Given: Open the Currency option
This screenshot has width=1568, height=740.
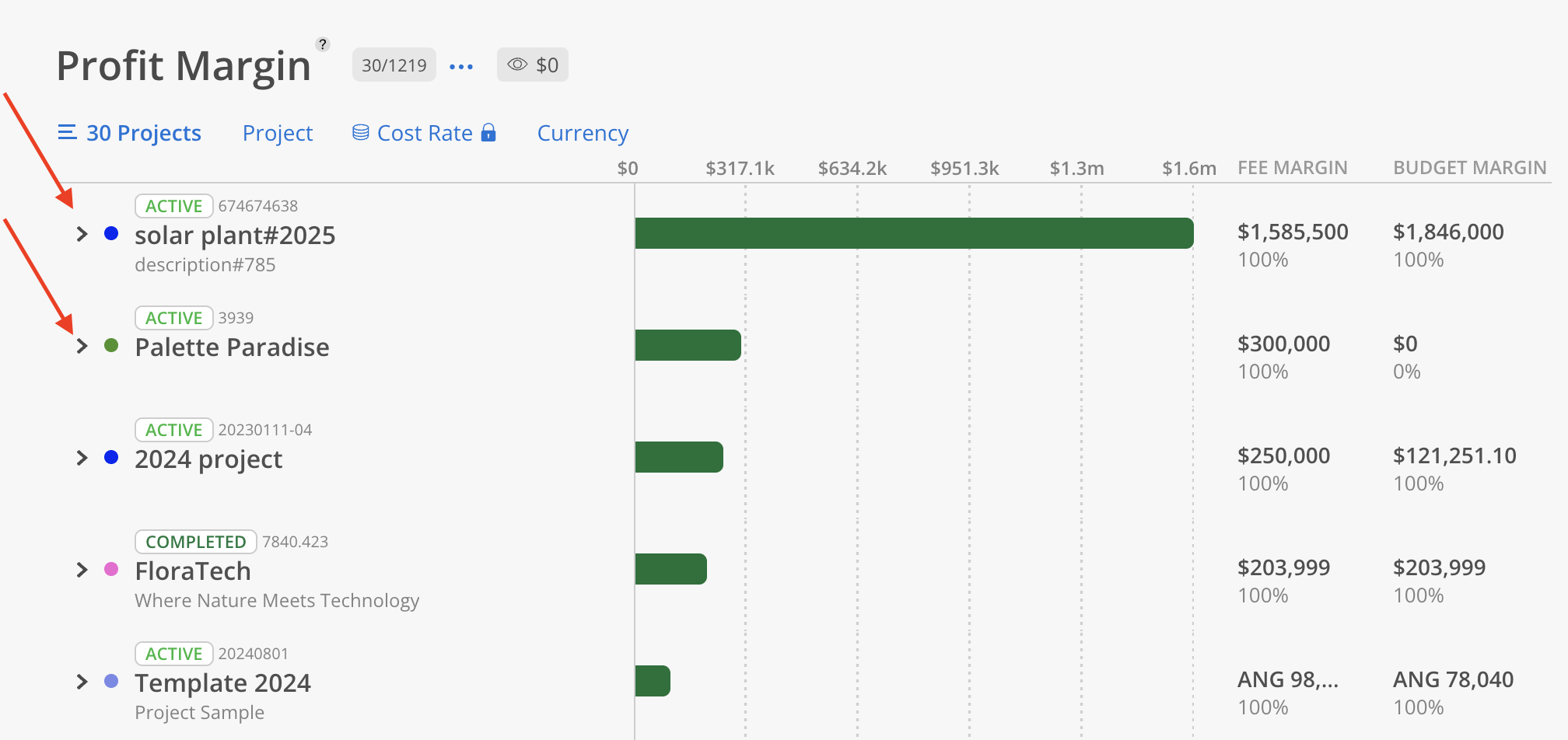Looking at the screenshot, I should (583, 133).
